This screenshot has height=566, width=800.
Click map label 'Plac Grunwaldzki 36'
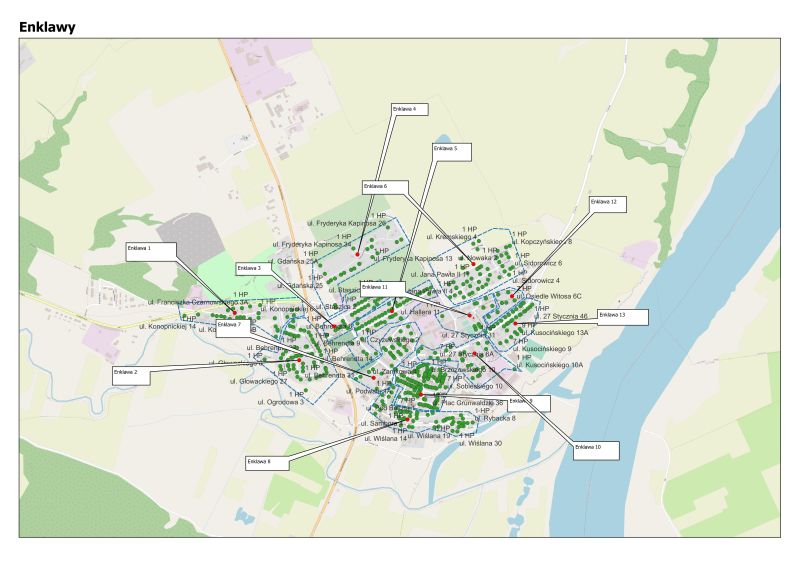pyautogui.click(x=472, y=403)
